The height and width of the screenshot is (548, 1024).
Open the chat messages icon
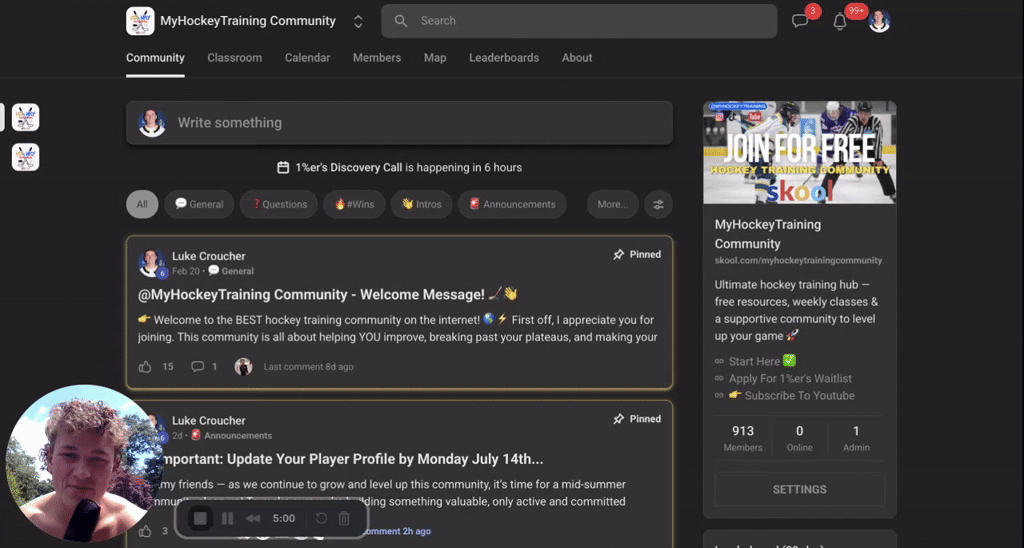pyautogui.click(x=800, y=21)
